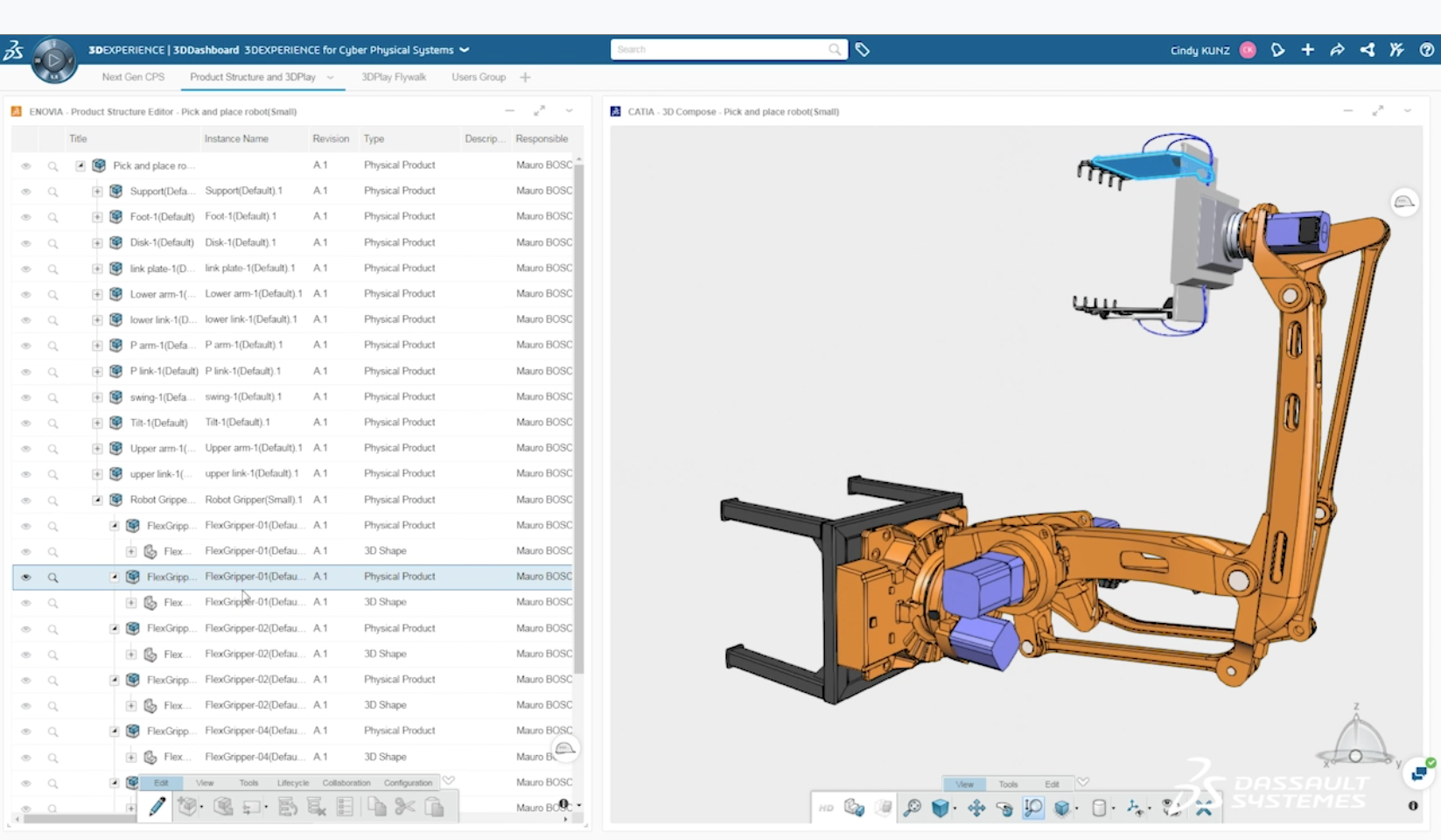Image resolution: width=1441 pixels, height=840 pixels.
Task: Expand the link plate-1 tree node
Action: (97, 268)
